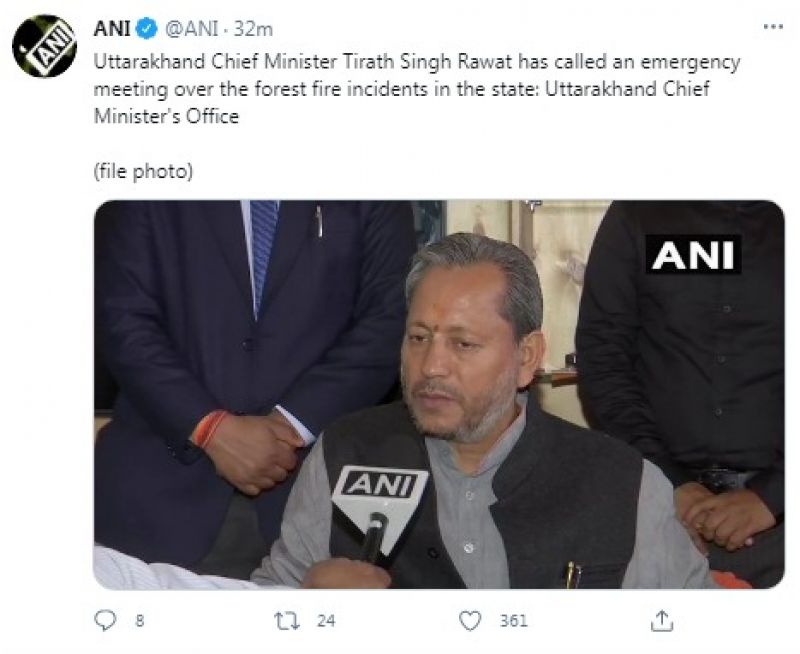Click the reply speech bubble icon
The image size is (800, 654).
click(x=104, y=621)
